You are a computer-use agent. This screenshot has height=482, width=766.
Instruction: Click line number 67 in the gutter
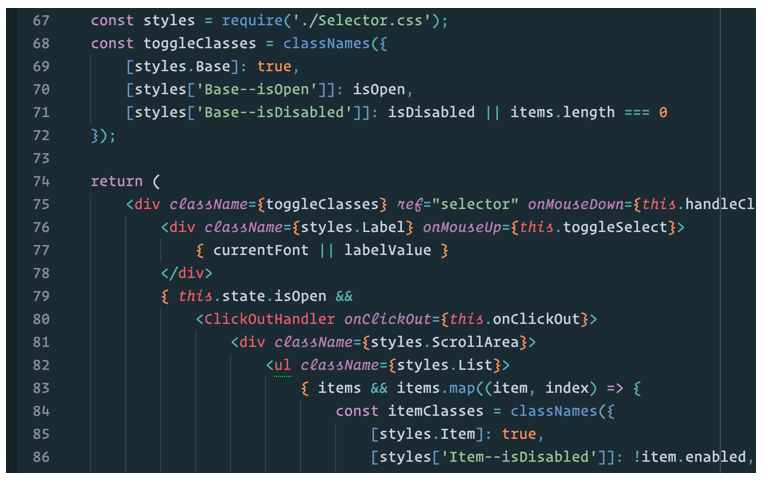[x=41, y=21]
